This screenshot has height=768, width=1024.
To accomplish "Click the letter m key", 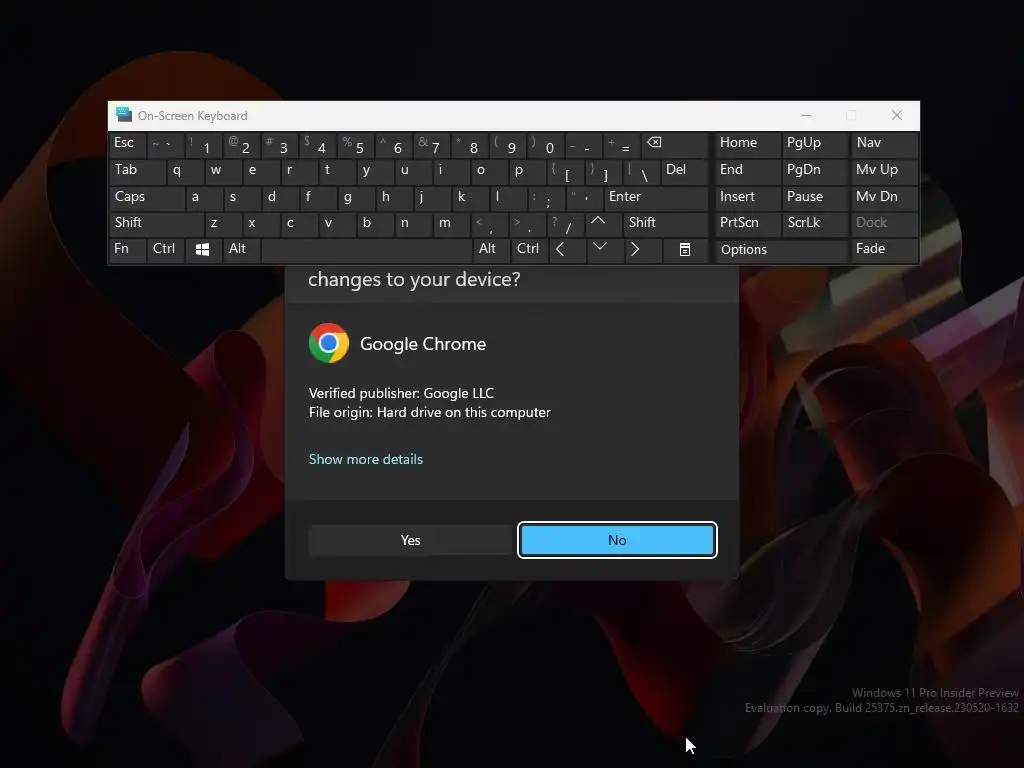I will pyautogui.click(x=451, y=223).
